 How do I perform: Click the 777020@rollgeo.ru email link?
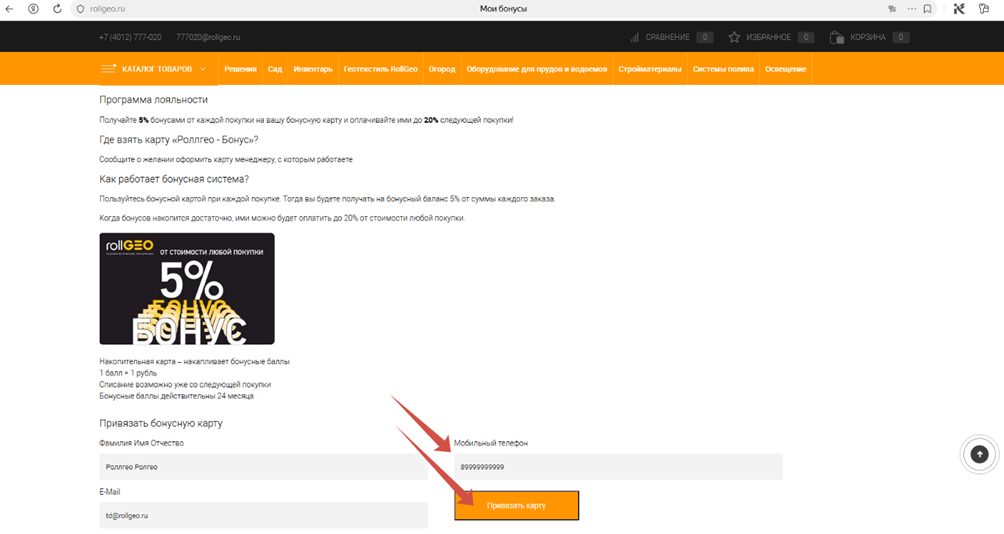[x=208, y=37]
